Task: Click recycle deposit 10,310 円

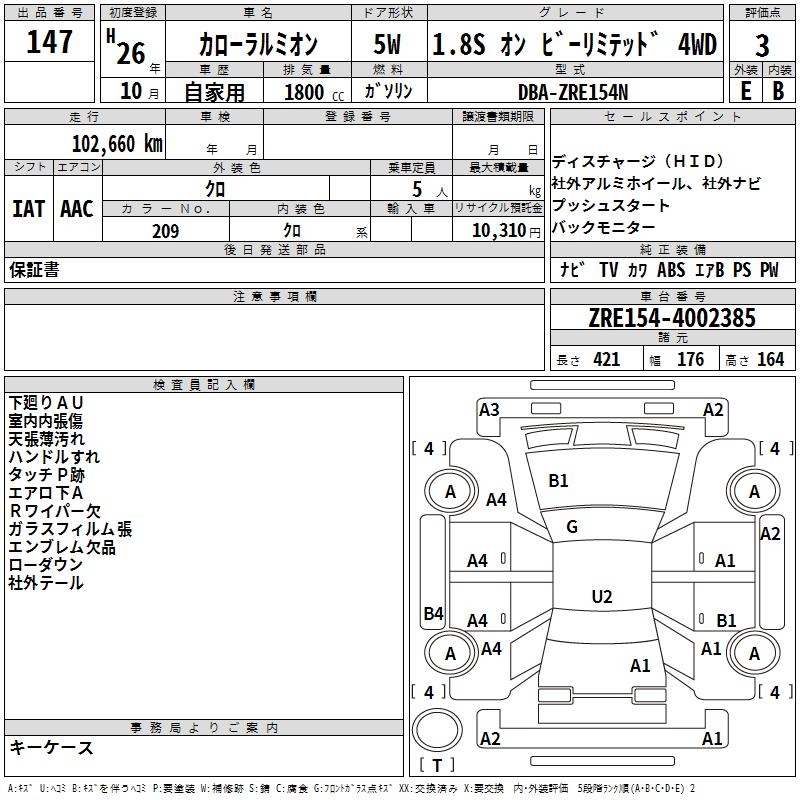Action: point(506,231)
